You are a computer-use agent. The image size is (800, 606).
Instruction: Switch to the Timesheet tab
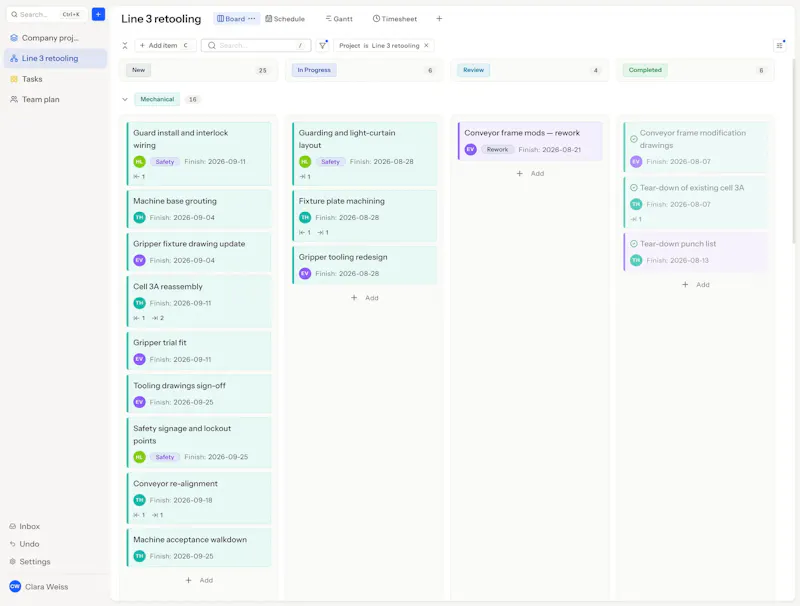395,19
